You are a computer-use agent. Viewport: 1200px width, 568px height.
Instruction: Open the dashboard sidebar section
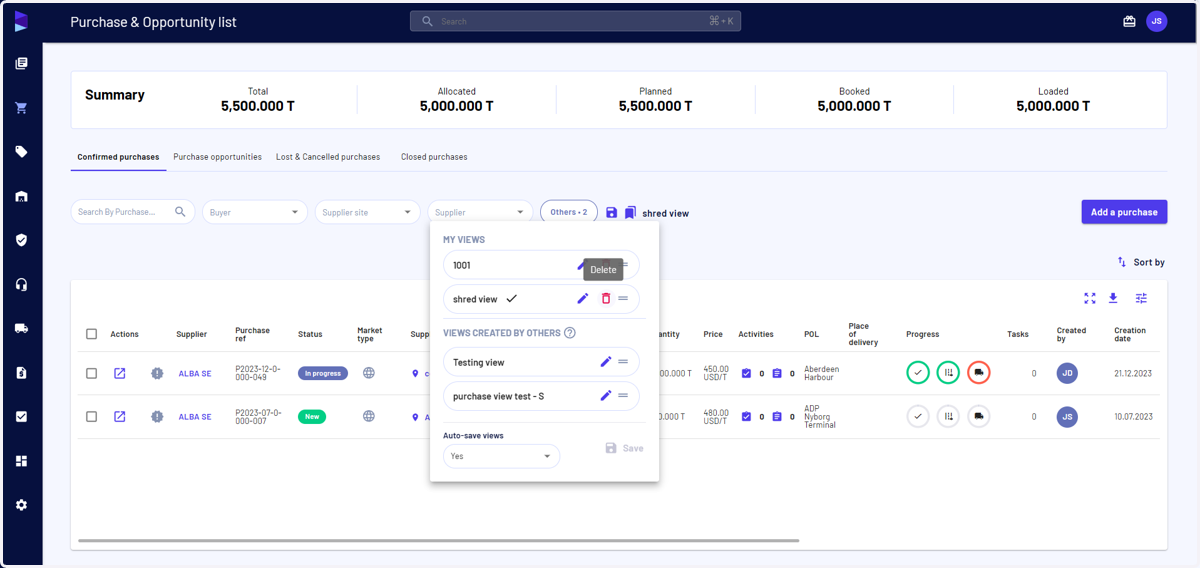pos(21,461)
